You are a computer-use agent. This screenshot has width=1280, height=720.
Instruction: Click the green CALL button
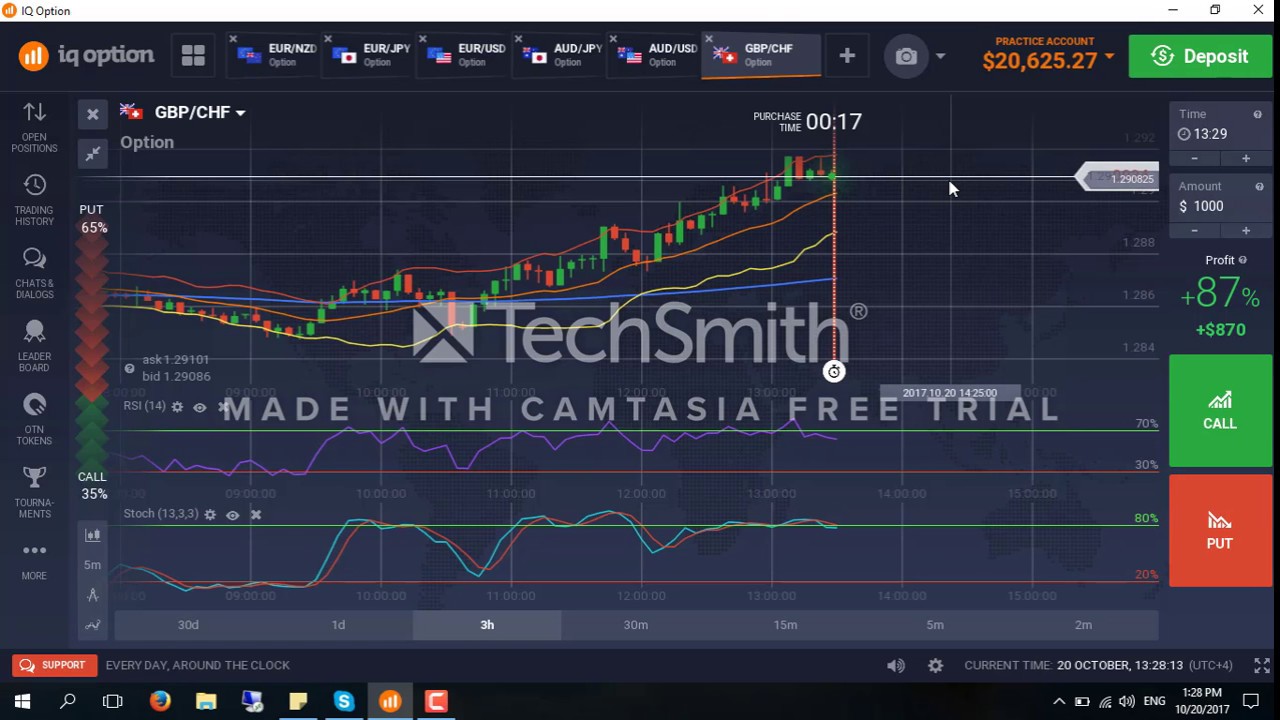(x=1220, y=411)
